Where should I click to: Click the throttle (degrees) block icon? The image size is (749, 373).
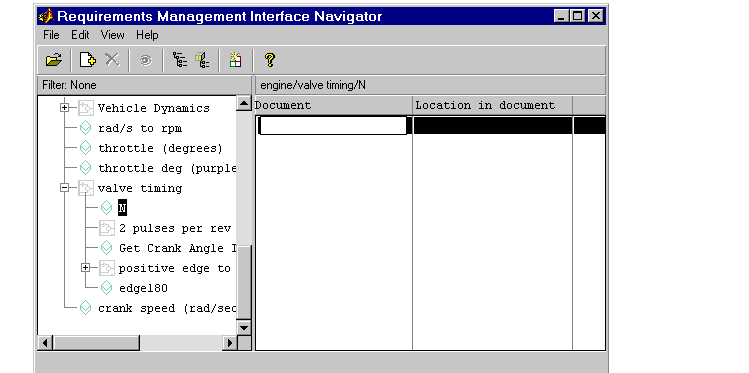pos(86,148)
